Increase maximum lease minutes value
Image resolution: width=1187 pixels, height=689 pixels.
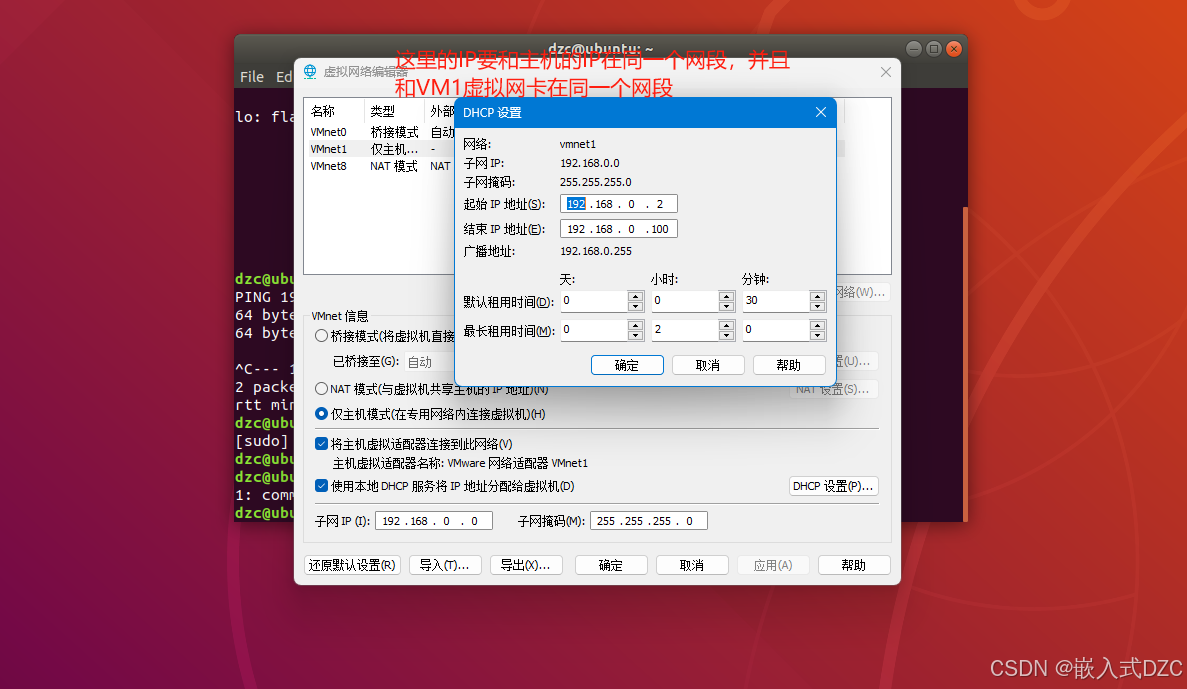(x=818, y=325)
